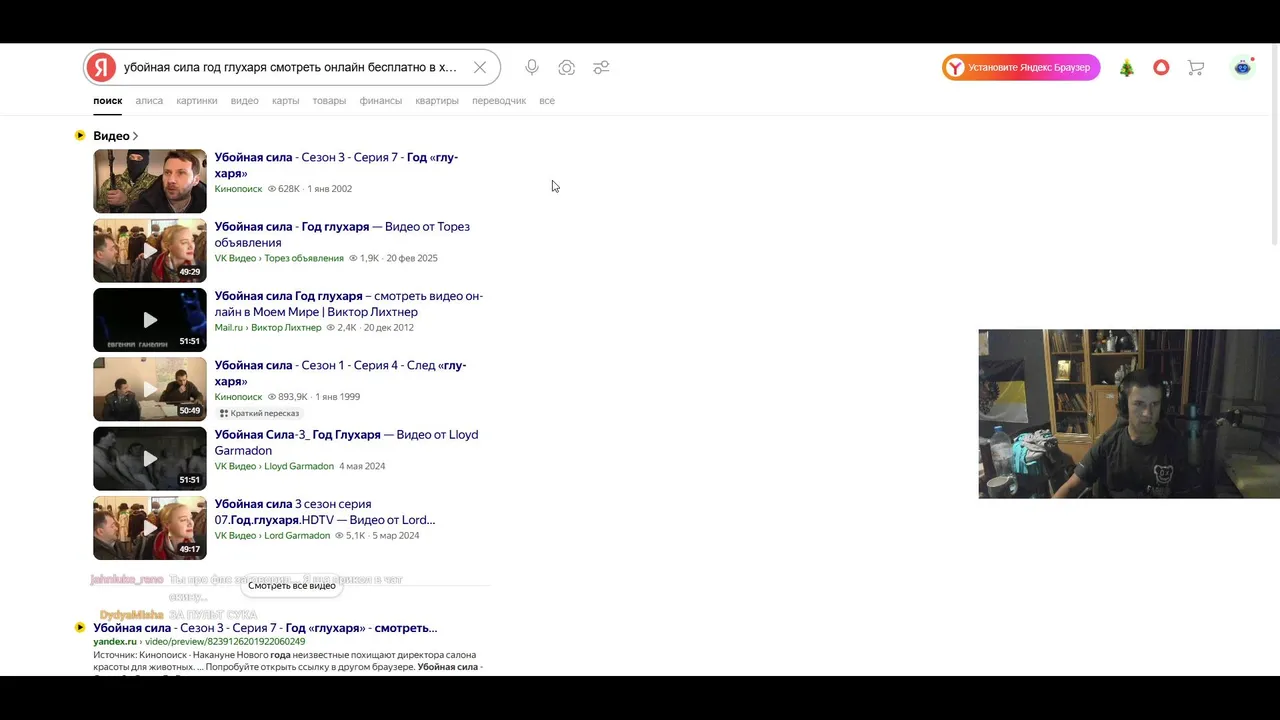1280x720 pixels.
Task: Click the Краткий пересказ chip
Action: (259, 413)
